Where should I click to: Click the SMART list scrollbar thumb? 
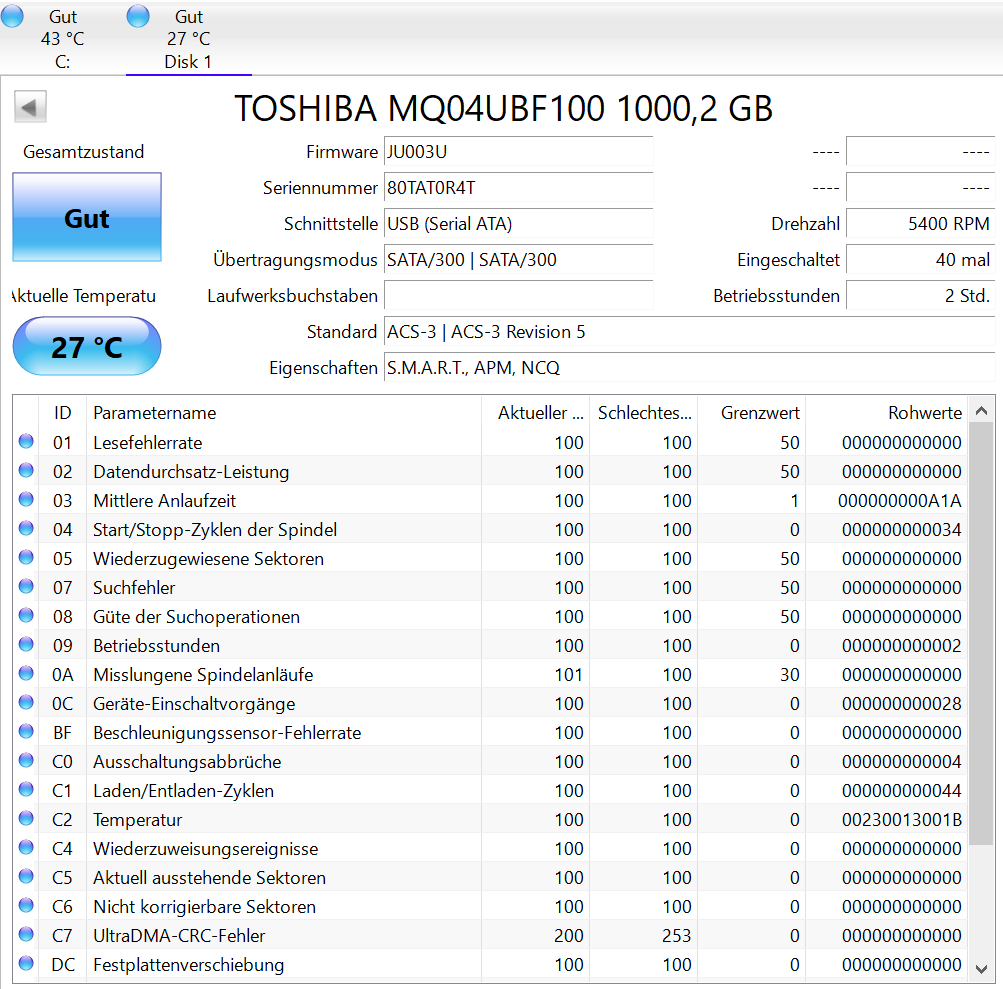point(981,633)
